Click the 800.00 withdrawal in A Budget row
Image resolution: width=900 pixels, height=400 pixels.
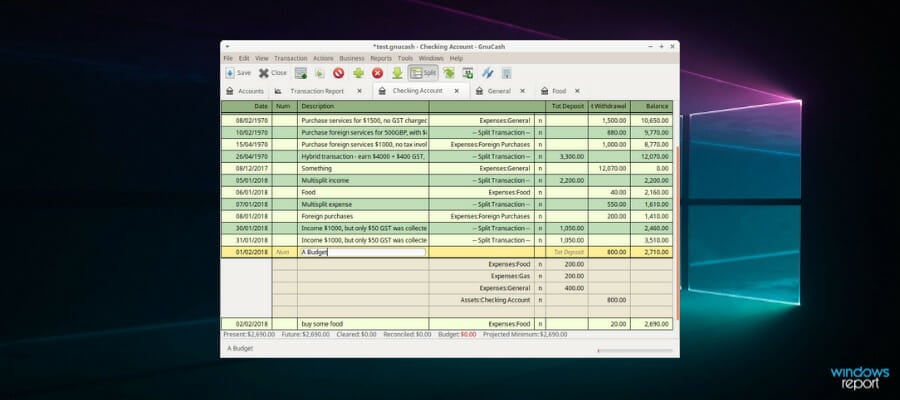[609, 253]
